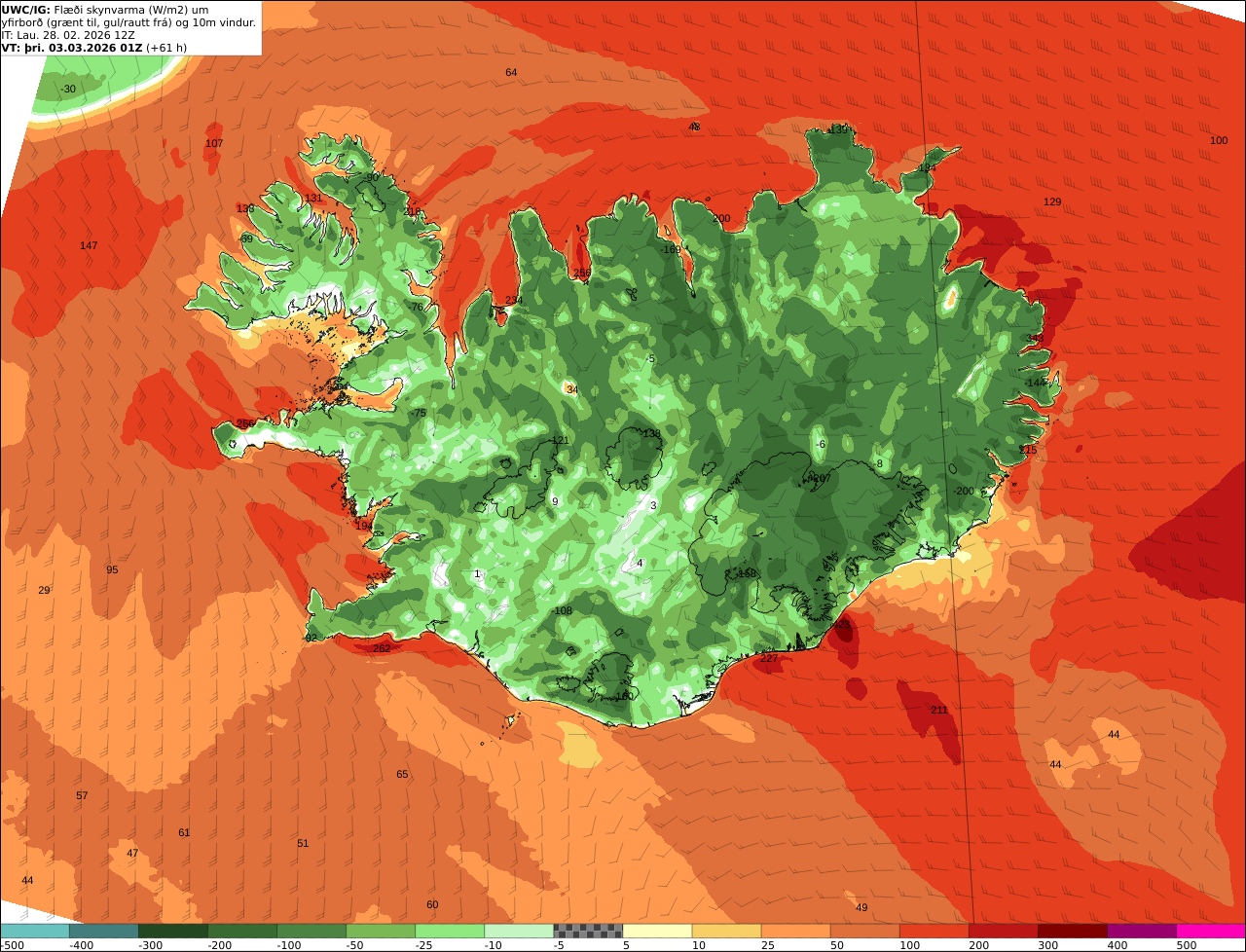
Task: Click the map value '60' near the bottom edge
Action: click(x=432, y=905)
